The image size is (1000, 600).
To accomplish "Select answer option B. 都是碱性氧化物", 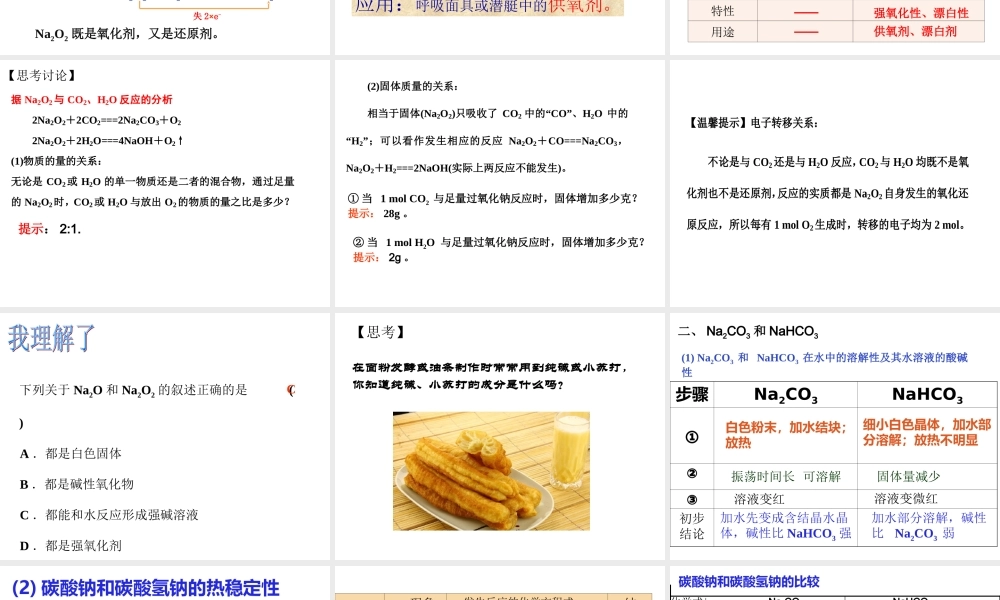I will [77, 484].
